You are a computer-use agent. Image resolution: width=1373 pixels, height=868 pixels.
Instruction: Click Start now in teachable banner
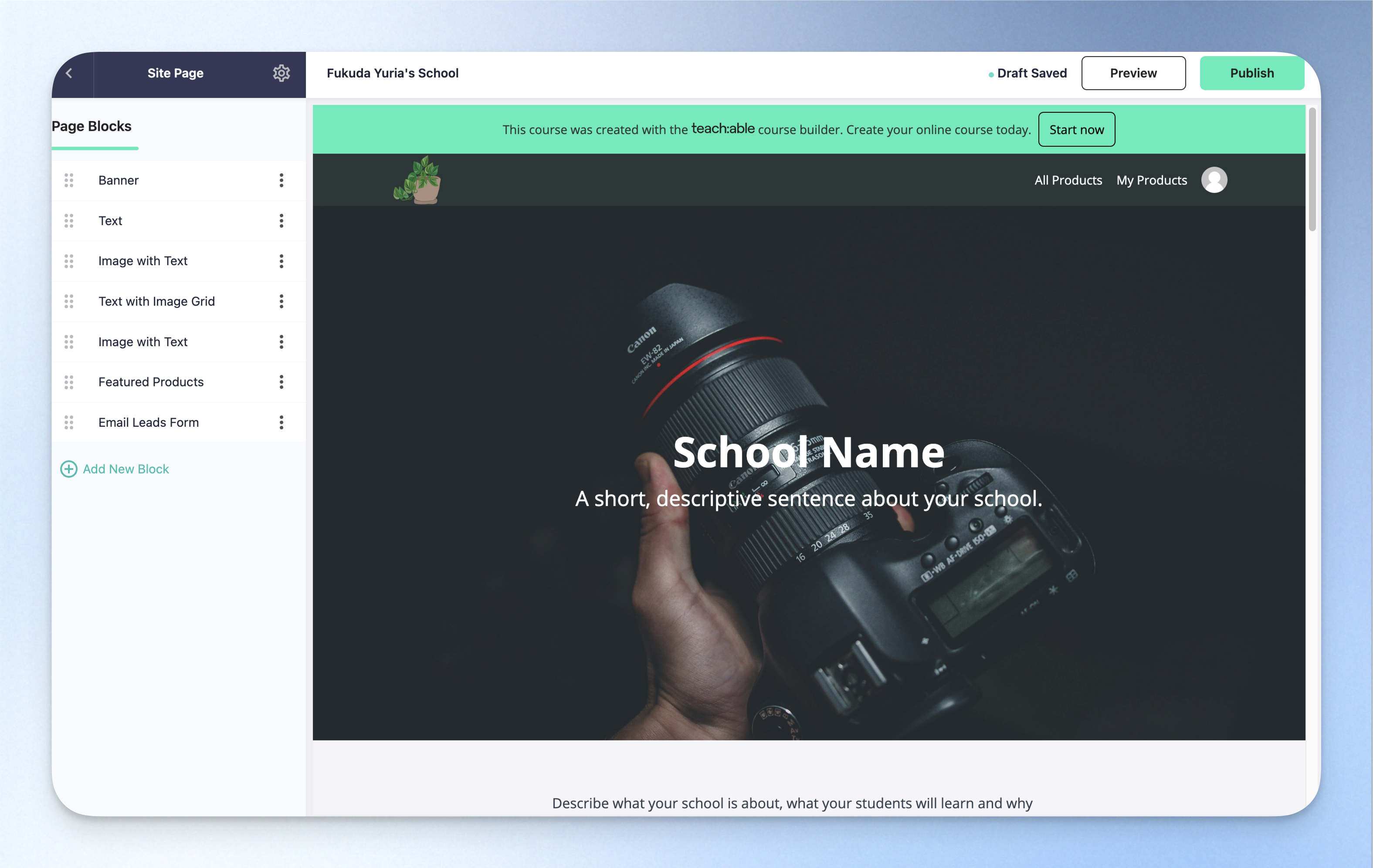pyautogui.click(x=1076, y=129)
